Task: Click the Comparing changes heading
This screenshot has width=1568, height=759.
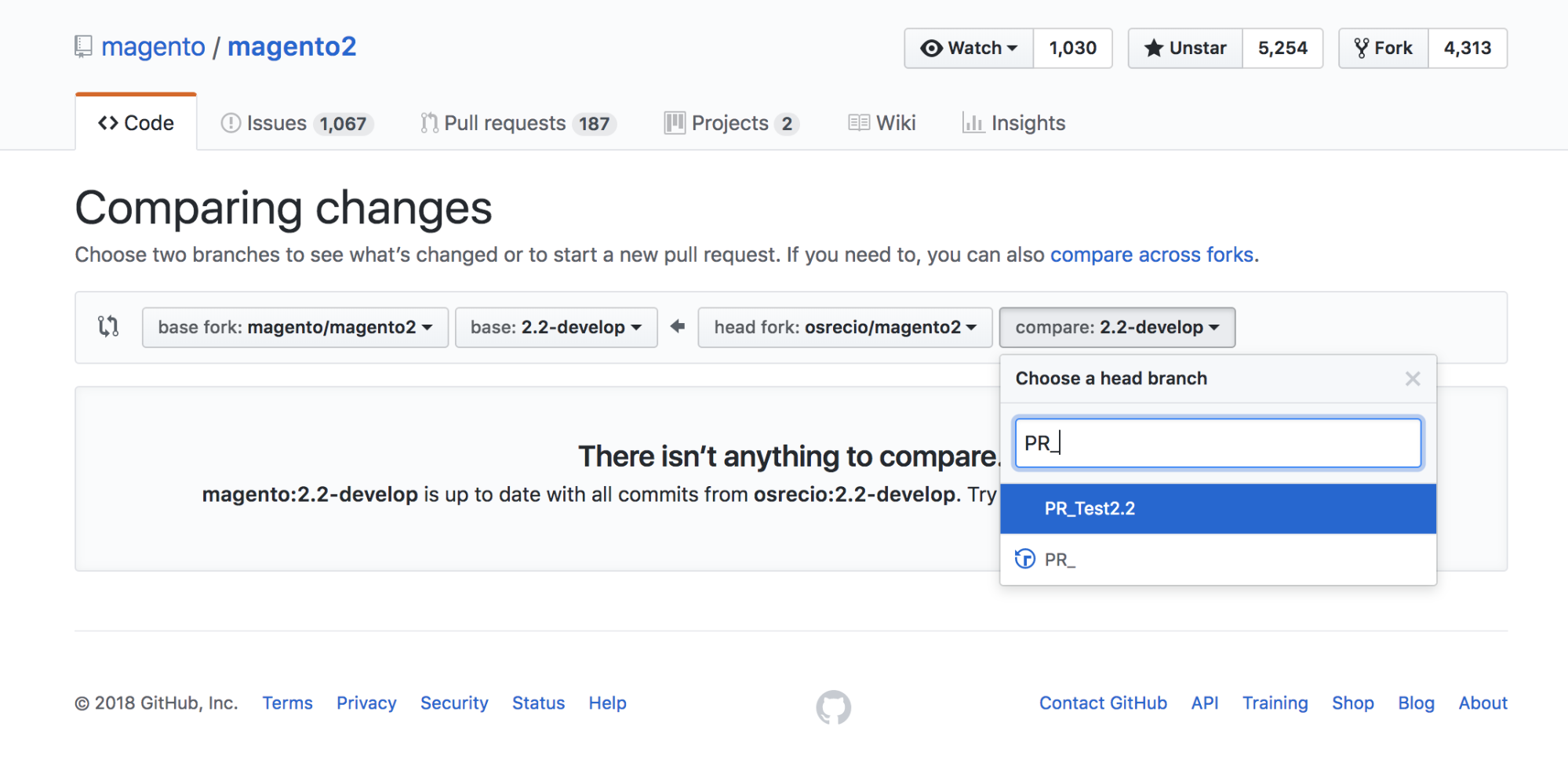Action: tap(283, 209)
